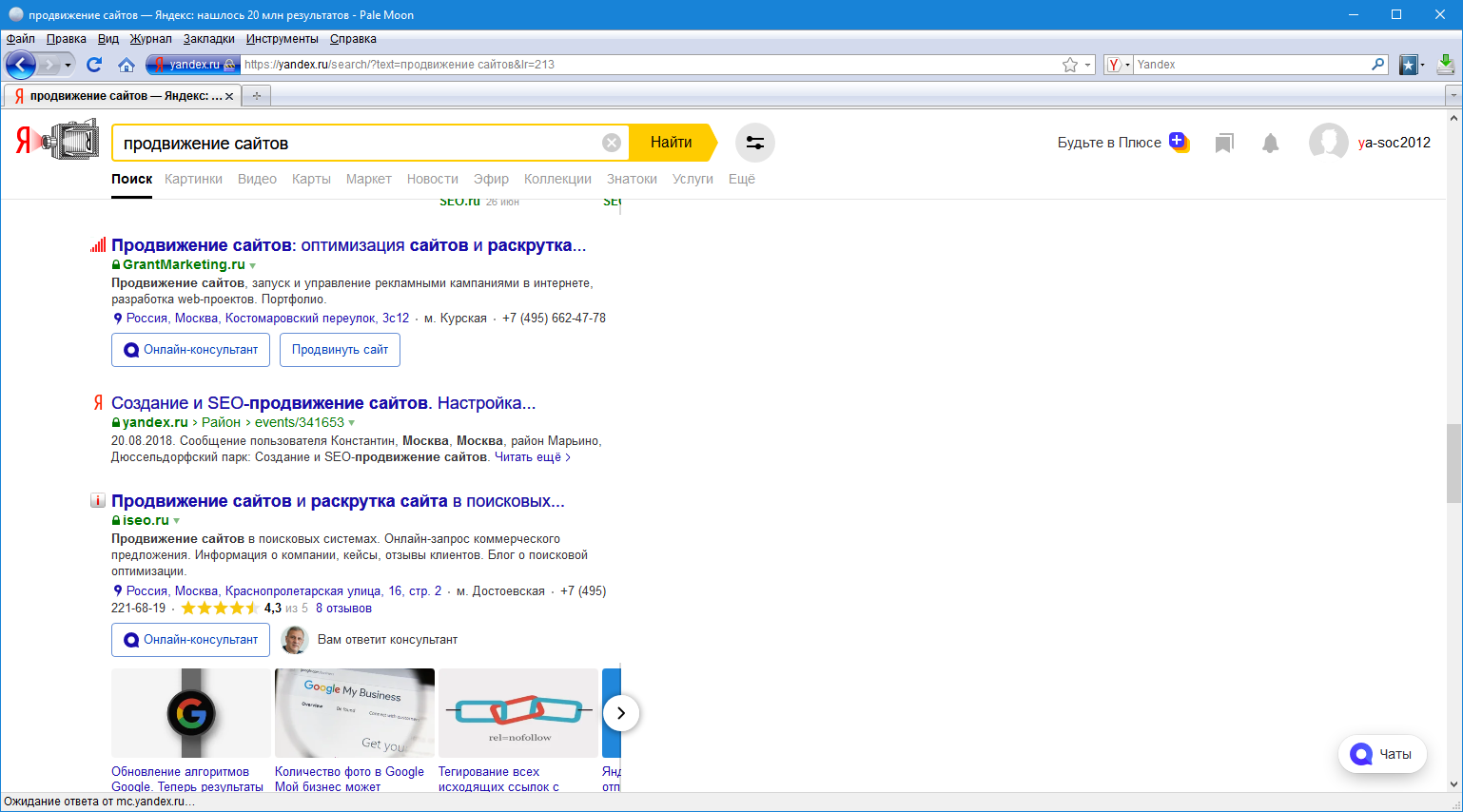
Task: Click the map pin icon before Костомаровский address
Action: coord(118,319)
